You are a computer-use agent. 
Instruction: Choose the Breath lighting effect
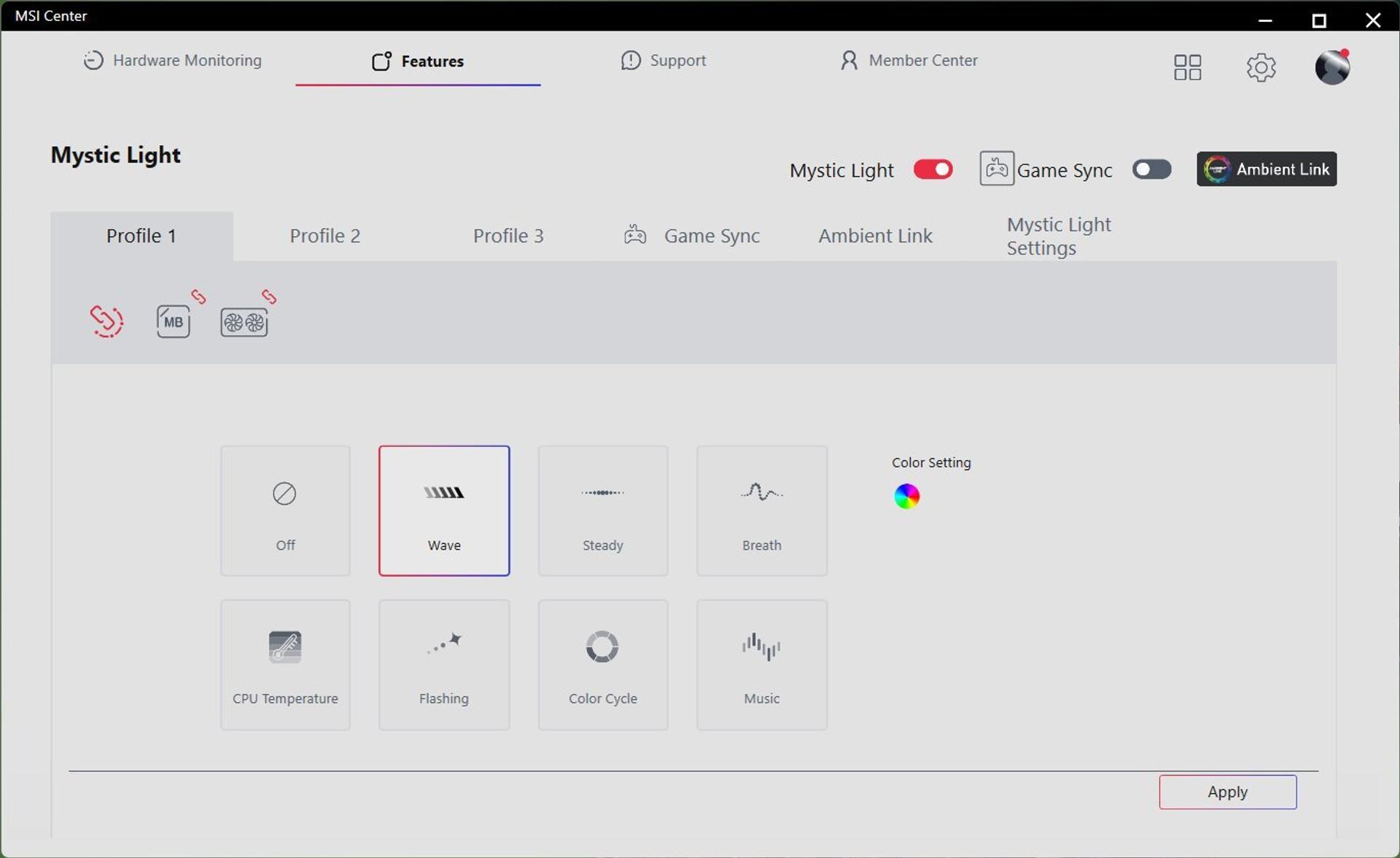tap(762, 511)
